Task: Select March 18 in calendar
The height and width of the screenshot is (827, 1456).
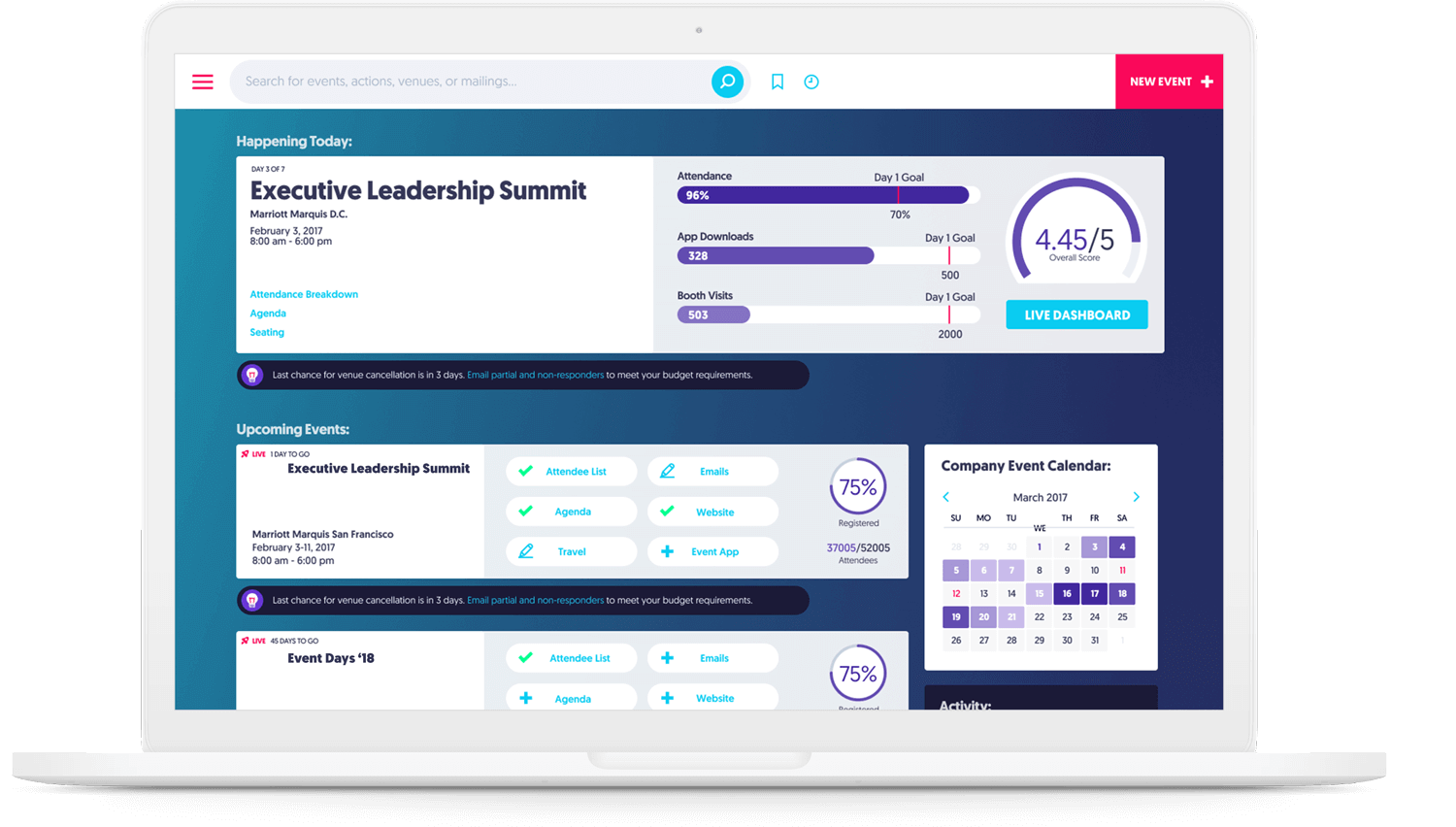Action: click(x=1122, y=593)
